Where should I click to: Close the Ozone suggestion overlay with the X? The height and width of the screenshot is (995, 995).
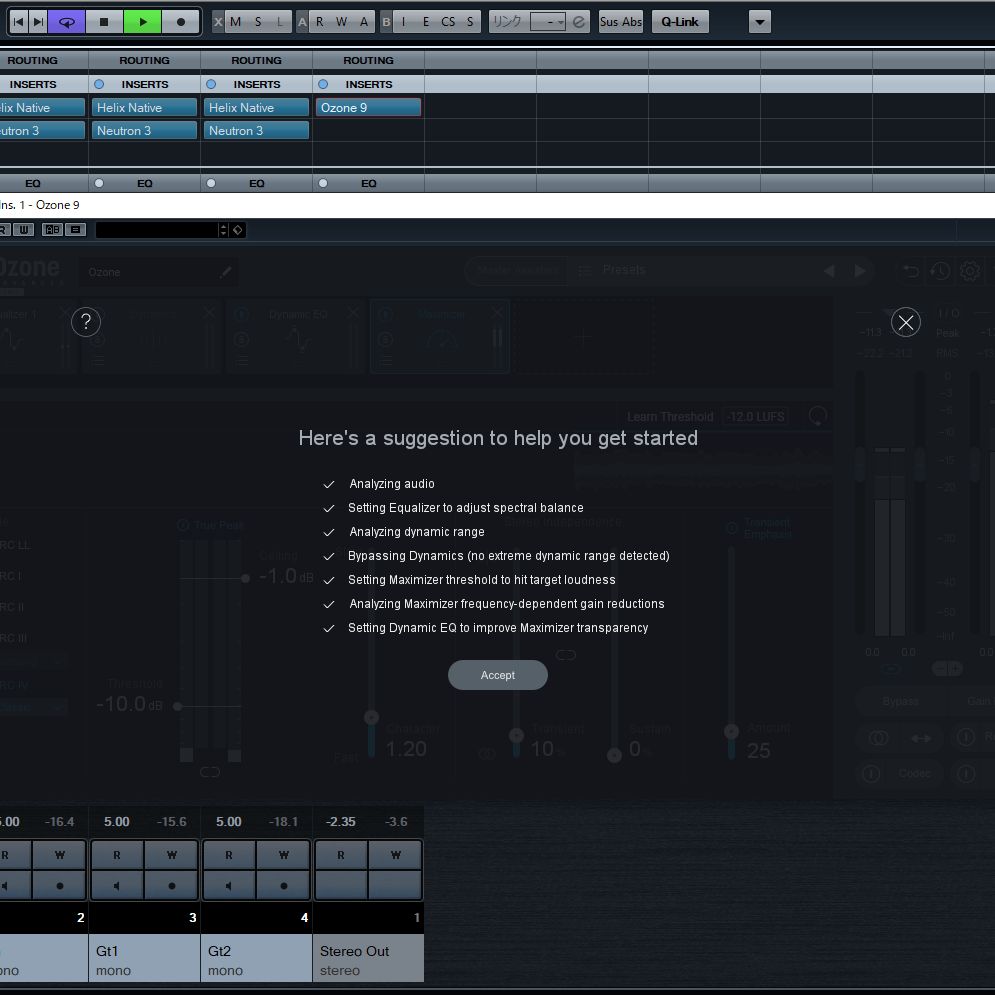(906, 322)
